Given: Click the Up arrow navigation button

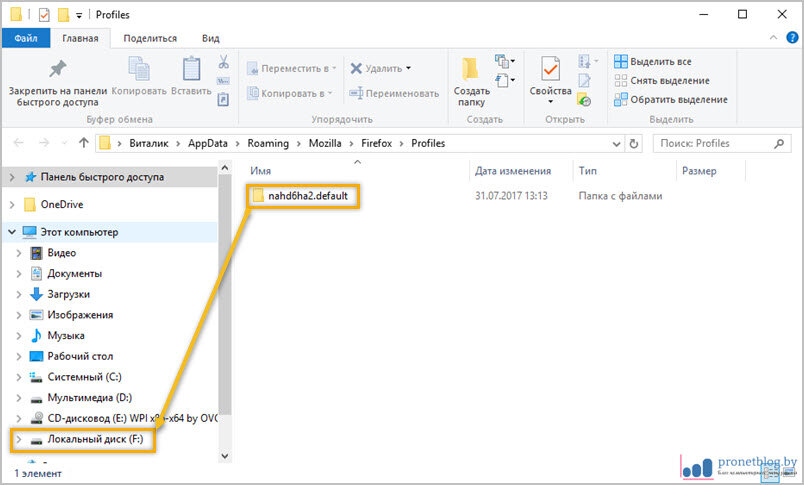Looking at the screenshot, I should pyautogui.click(x=83, y=143).
